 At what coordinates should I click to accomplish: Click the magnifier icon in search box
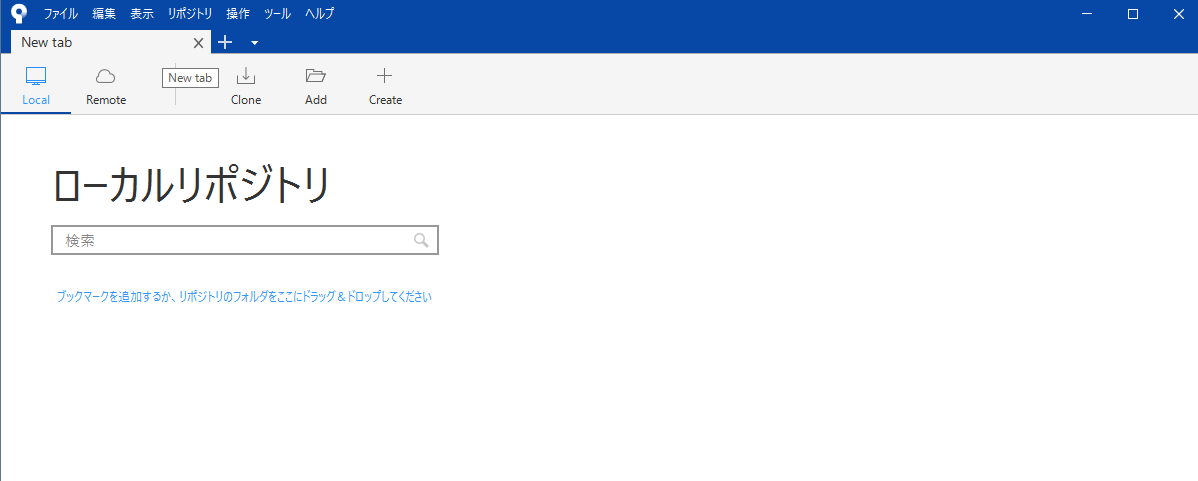[x=421, y=240]
